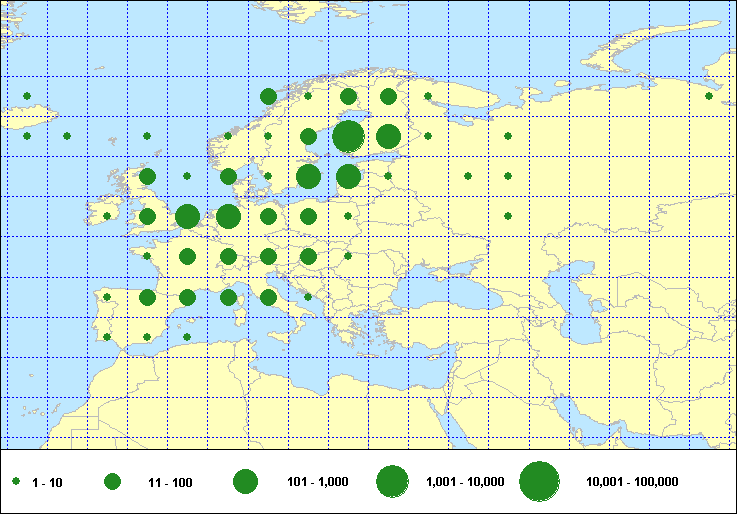
Task: Click the legend circle for 11 - 100
Action: pos(112,482)
